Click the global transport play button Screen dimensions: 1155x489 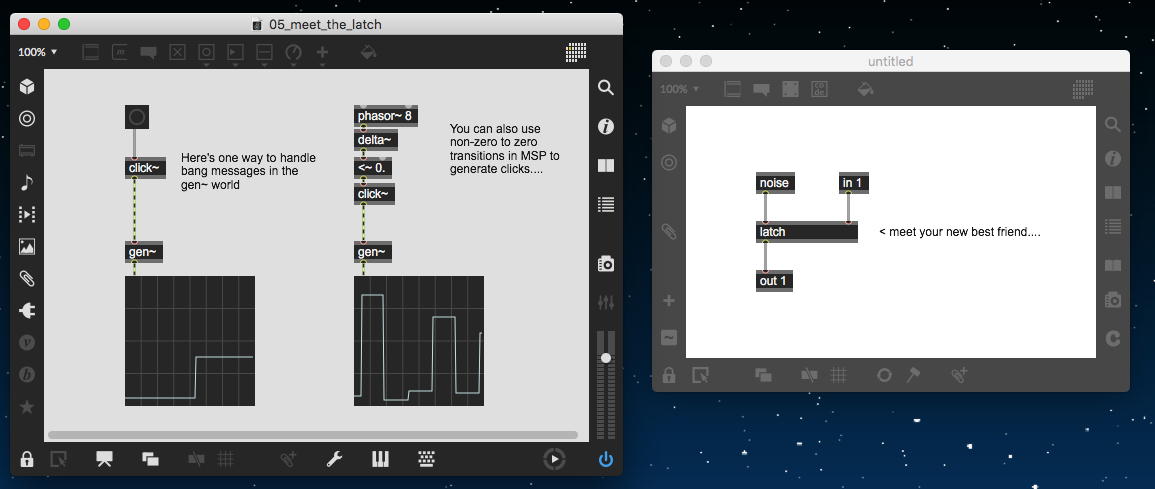(x=554, y=460)
